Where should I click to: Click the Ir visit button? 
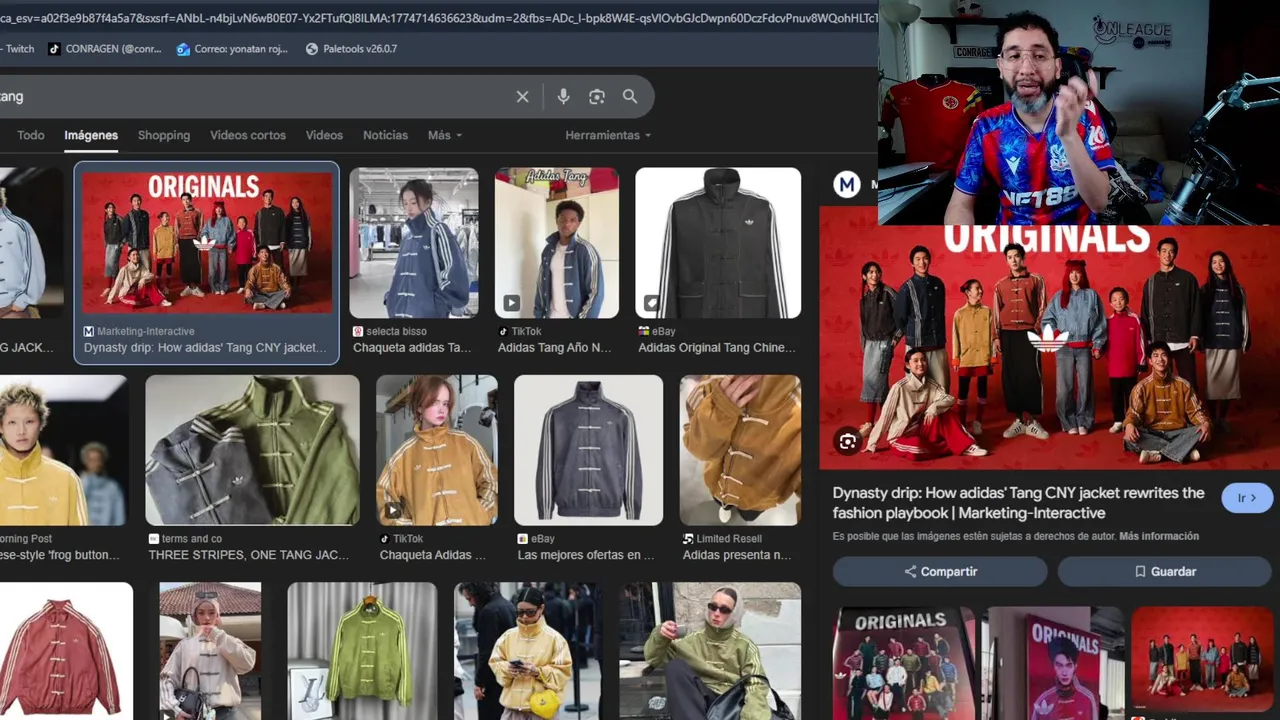(1247, 498)
